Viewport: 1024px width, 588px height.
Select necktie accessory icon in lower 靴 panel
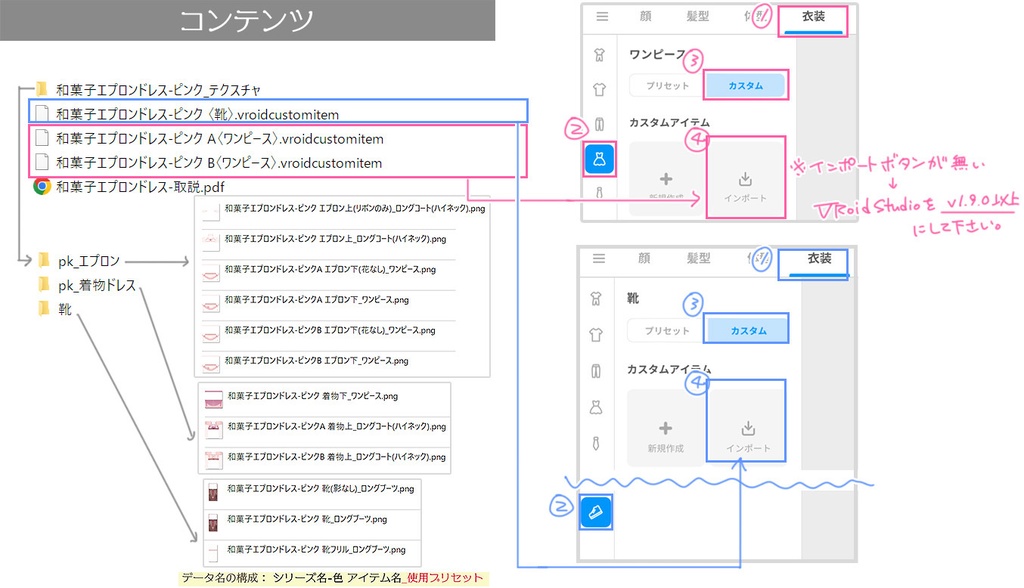click(596, 444)
